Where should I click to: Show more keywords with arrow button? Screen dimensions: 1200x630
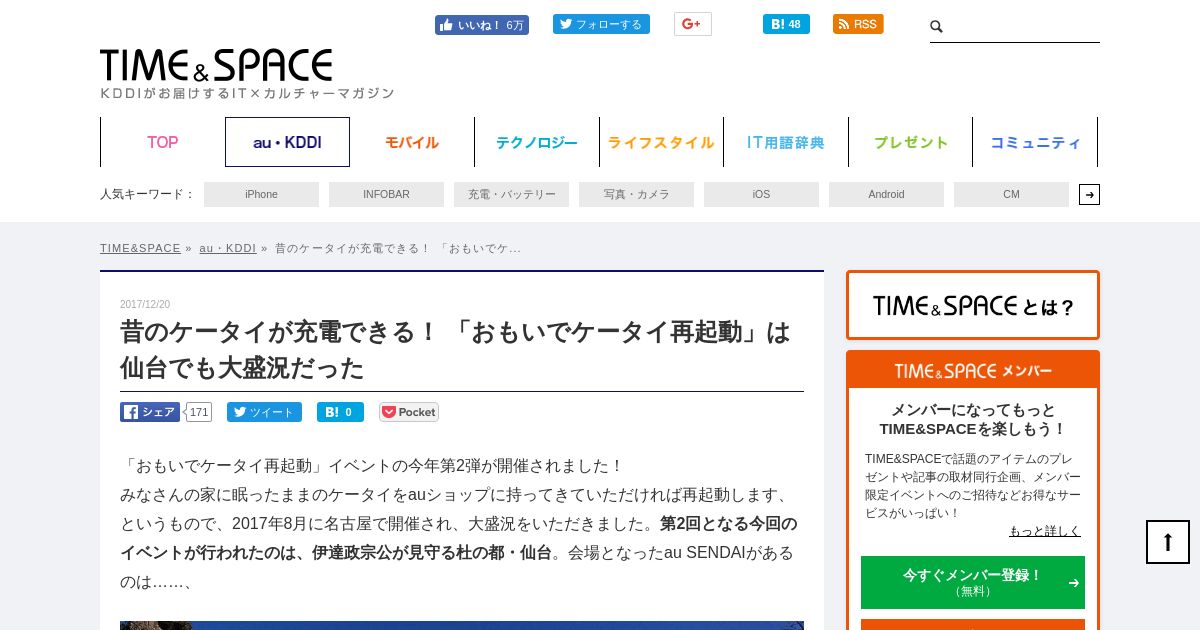[x=1089, y=194]
